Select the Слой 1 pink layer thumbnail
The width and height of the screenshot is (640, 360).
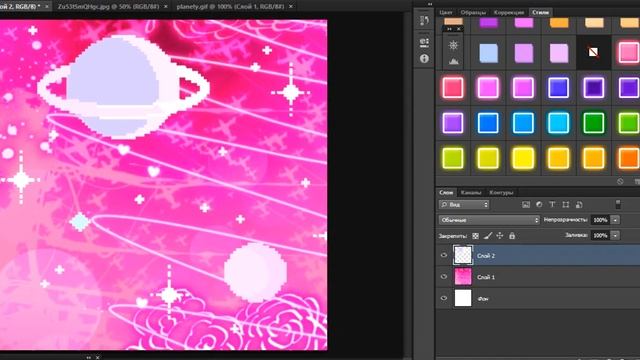click(x=463, y=277)
